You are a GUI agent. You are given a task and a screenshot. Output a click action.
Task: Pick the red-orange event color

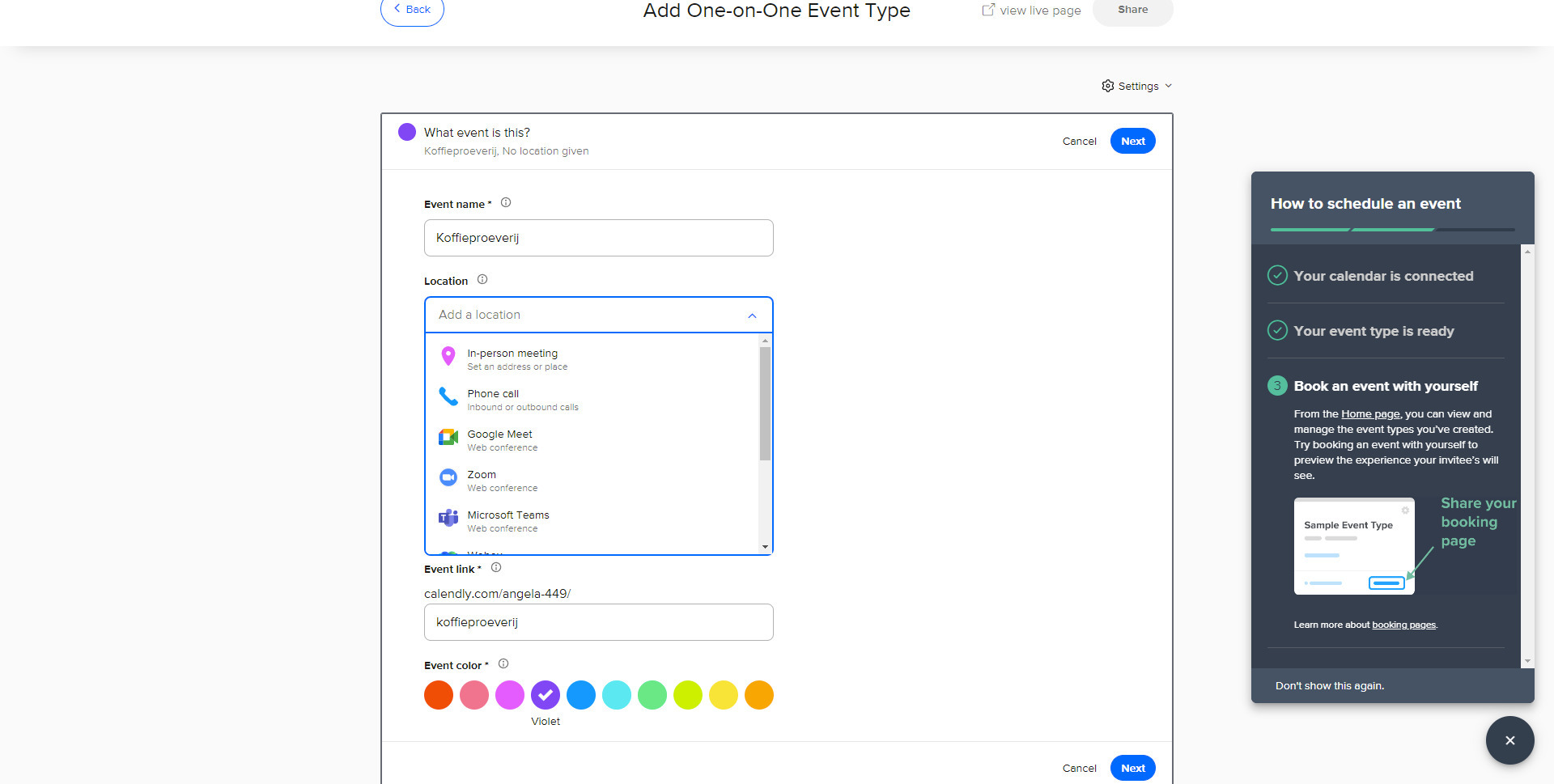[439, 695]
